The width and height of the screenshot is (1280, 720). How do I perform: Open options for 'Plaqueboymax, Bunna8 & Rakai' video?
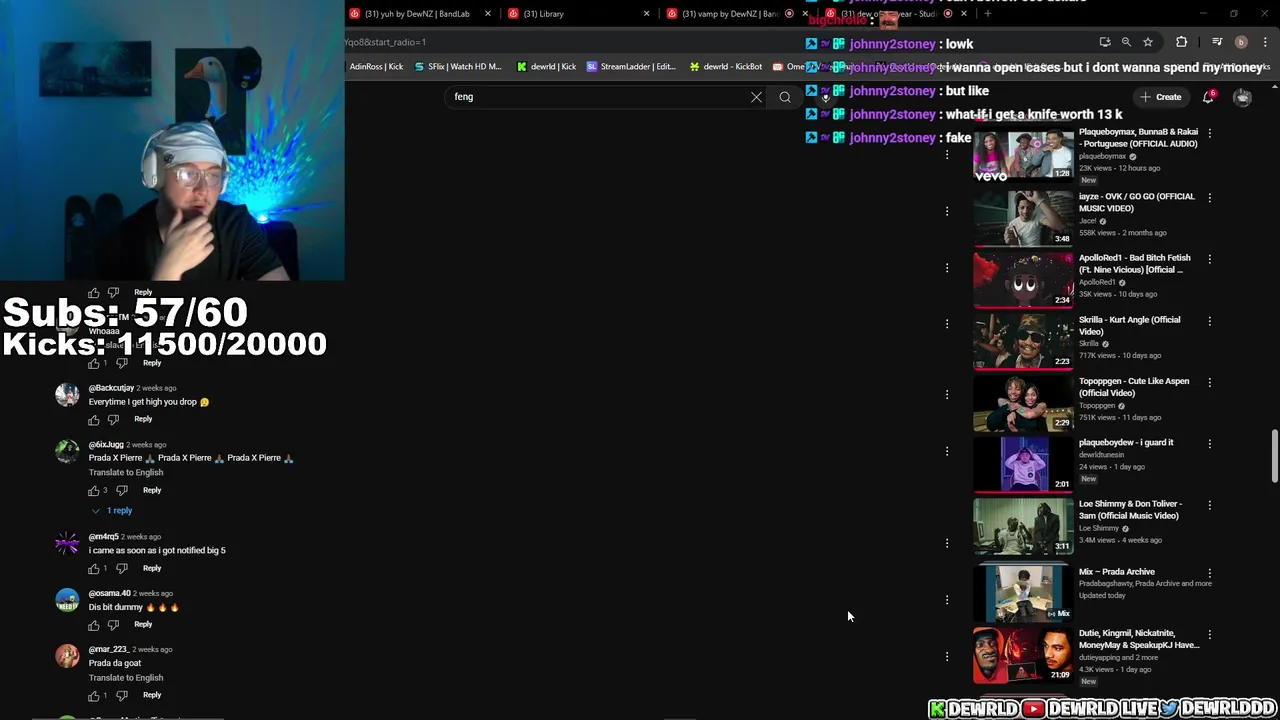pos(1210,133)
